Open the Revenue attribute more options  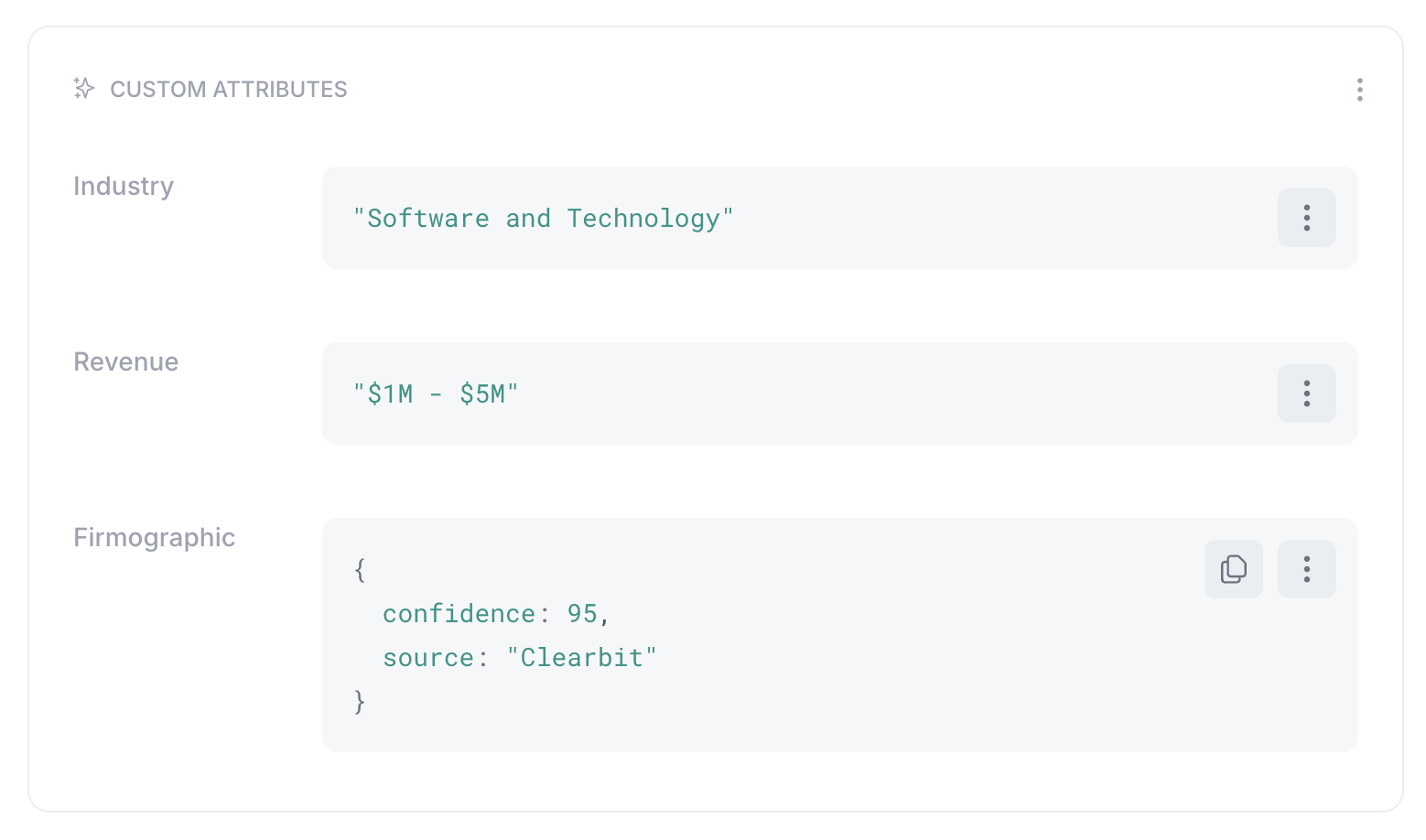(x=1306, y=393)
